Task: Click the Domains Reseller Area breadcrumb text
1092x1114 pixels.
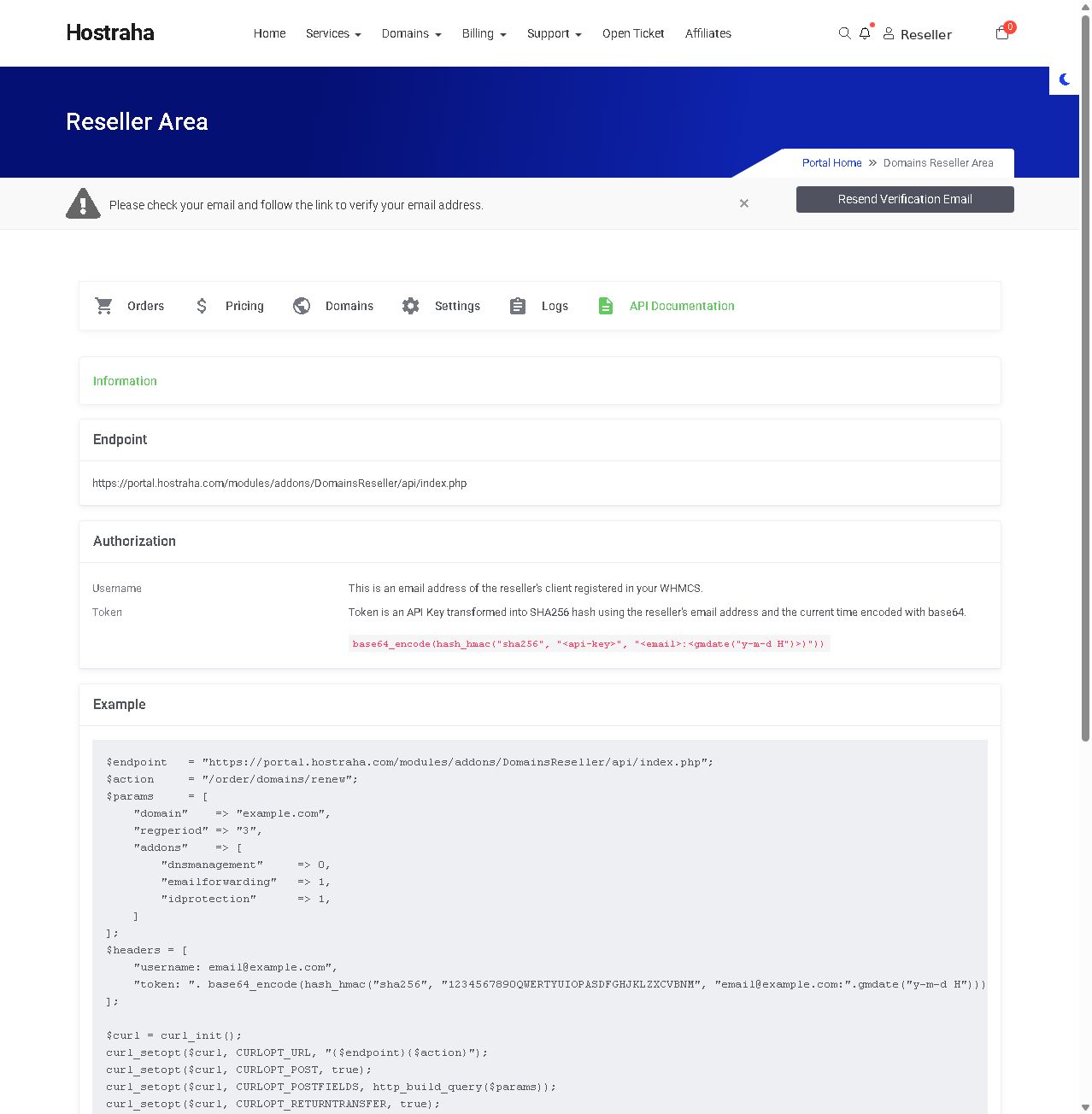Action: [x=938, y=163]
